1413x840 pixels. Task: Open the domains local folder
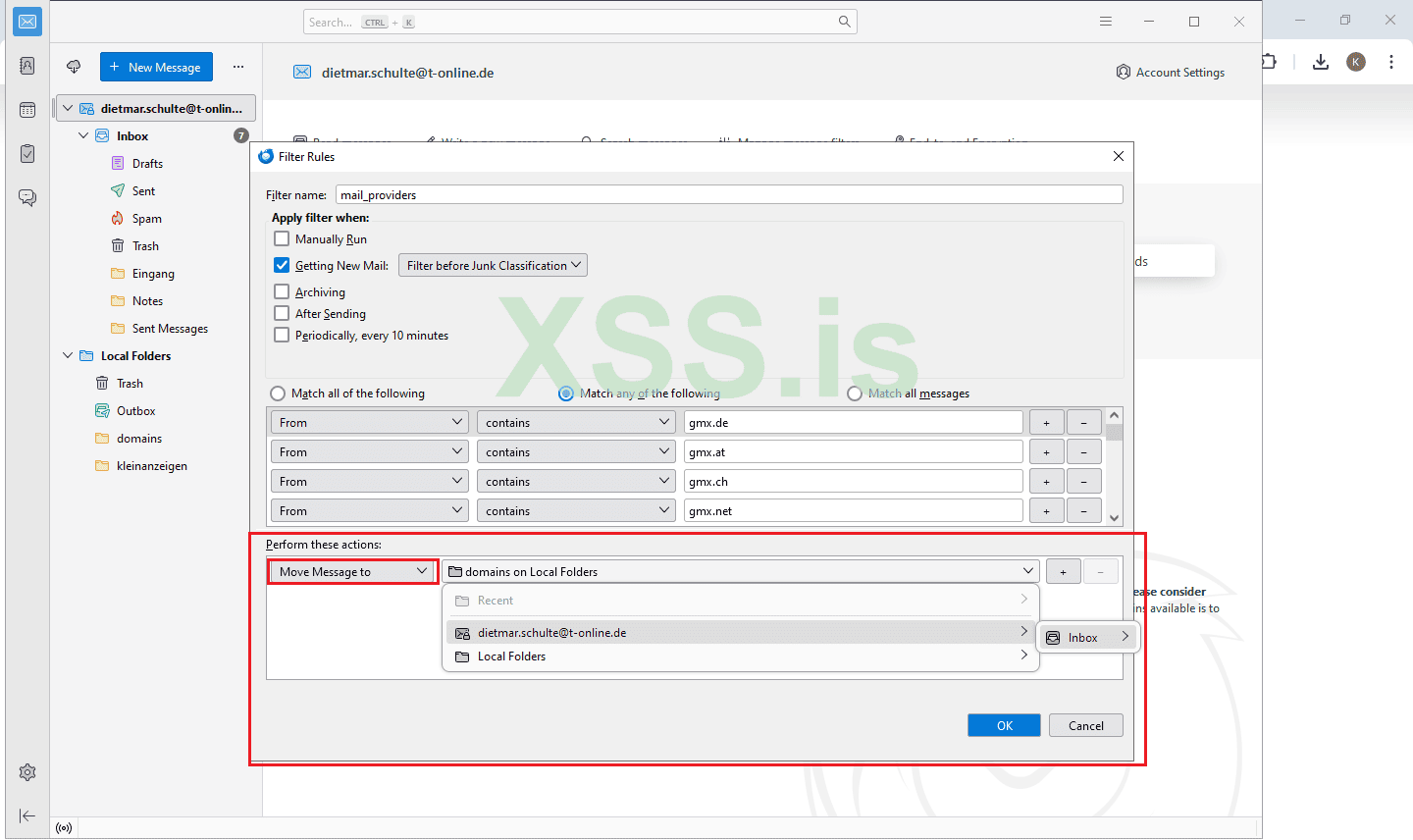pyautogui.click(x=139, y=439)
